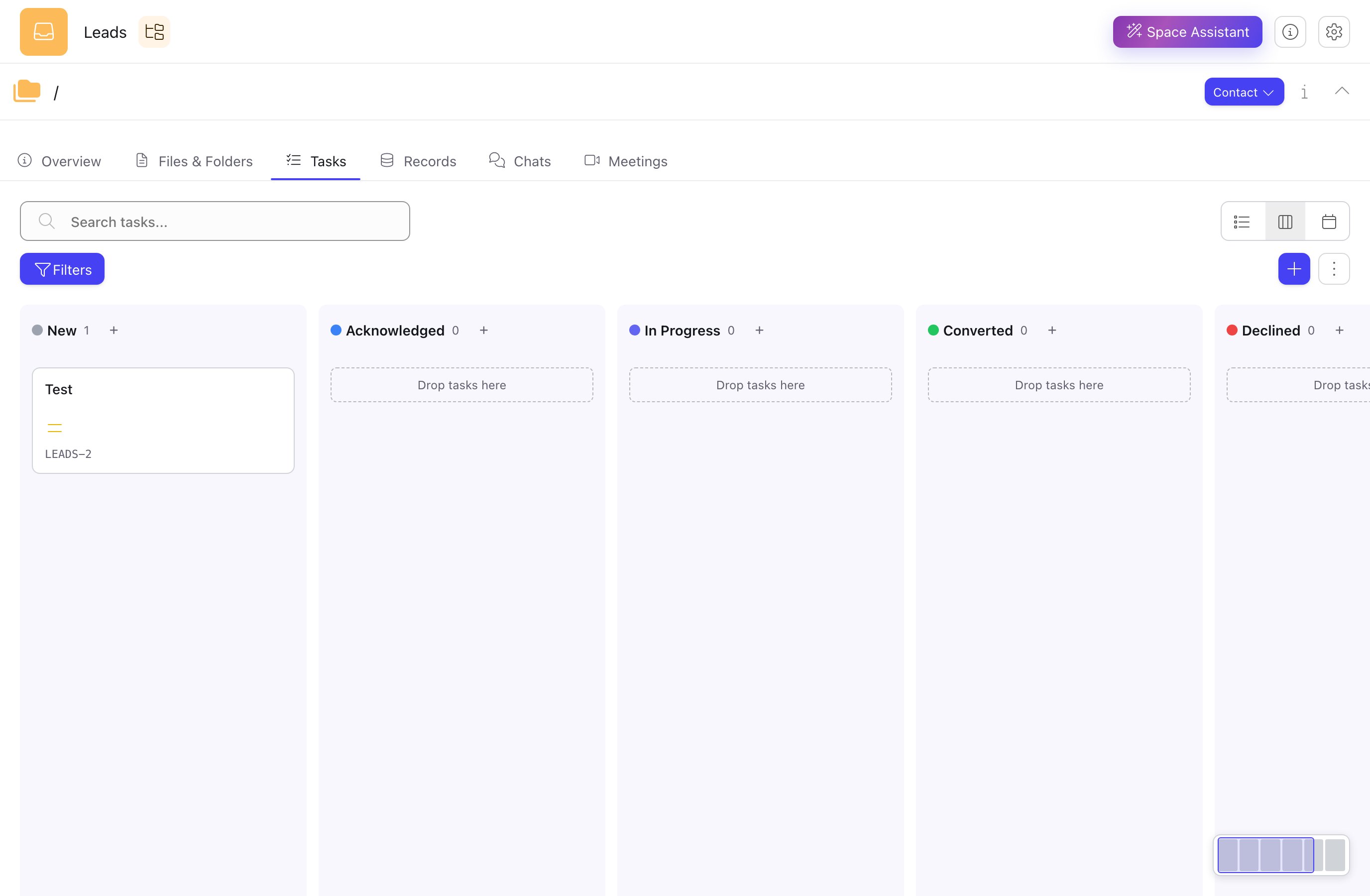Image resolution: width=1370 pixels, height=896 pixels.
Task: Add task in the New column
Action: [x=114, y=331]
